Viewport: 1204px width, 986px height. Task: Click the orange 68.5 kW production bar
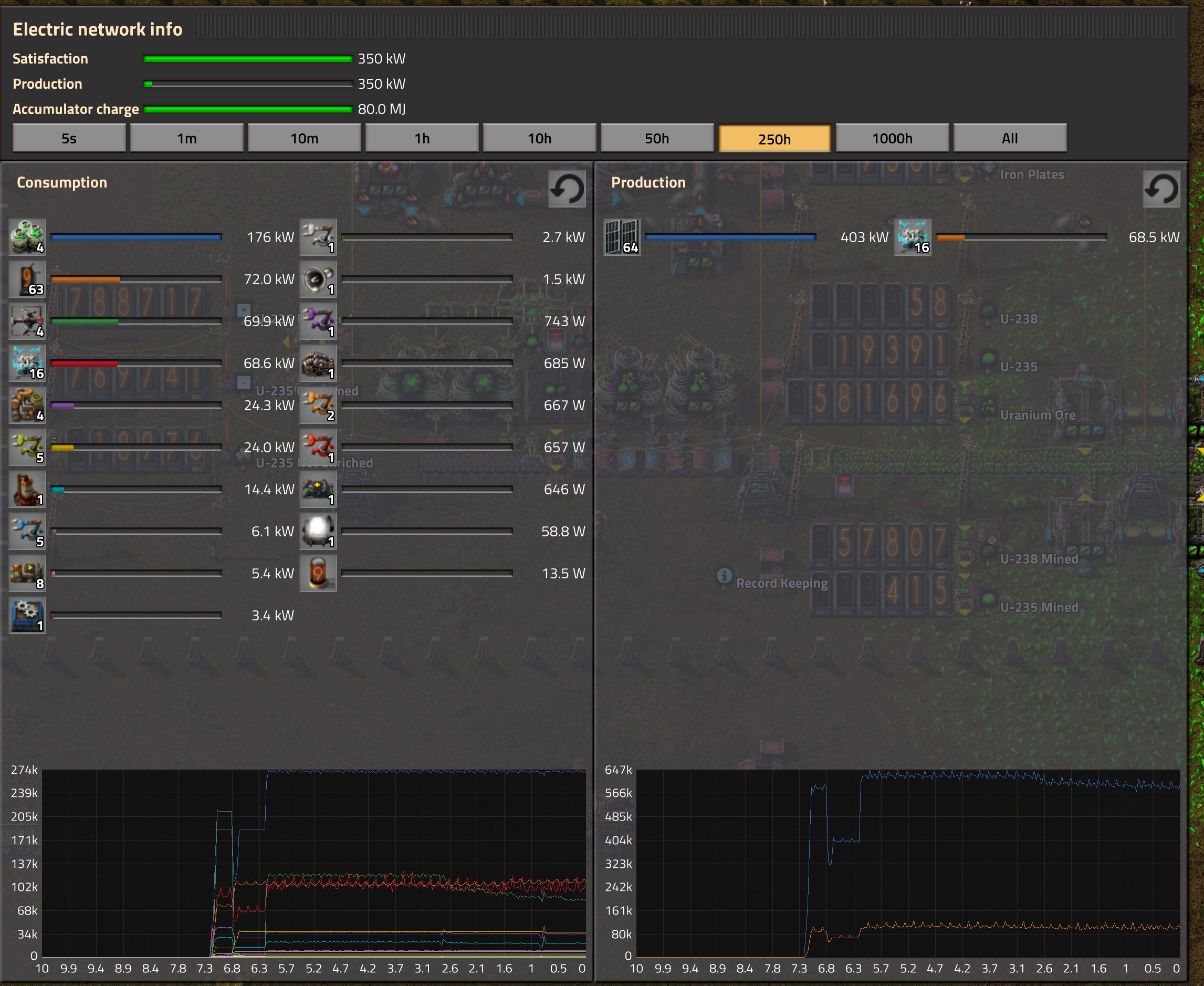(x=1021, y=237)
